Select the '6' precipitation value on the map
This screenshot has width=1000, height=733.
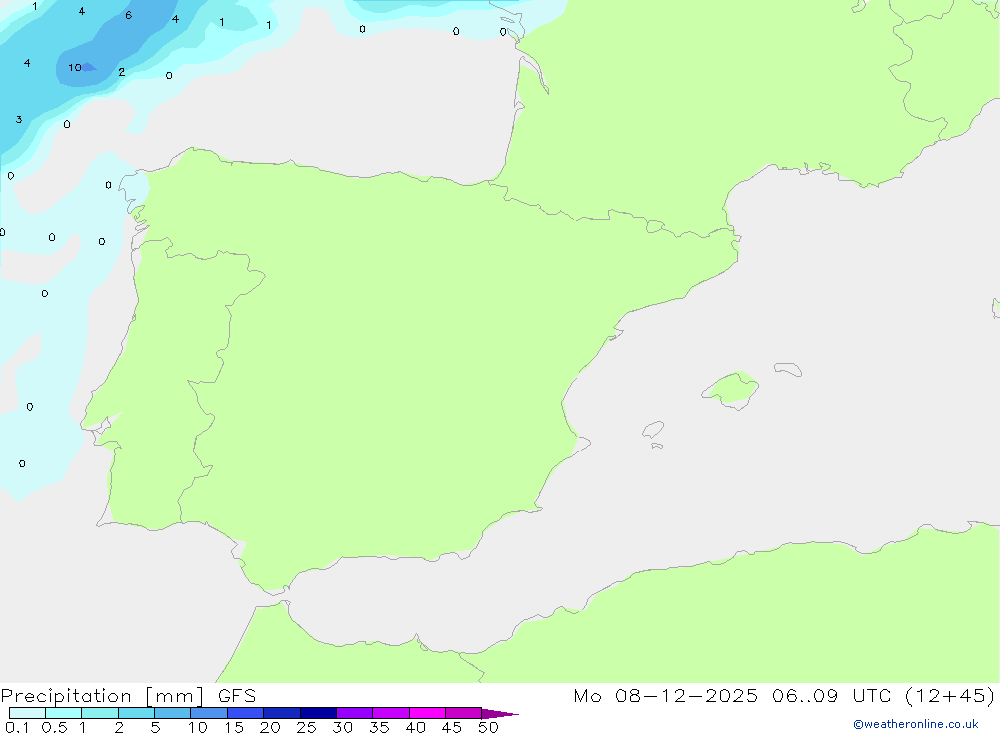tap(128, 15)
